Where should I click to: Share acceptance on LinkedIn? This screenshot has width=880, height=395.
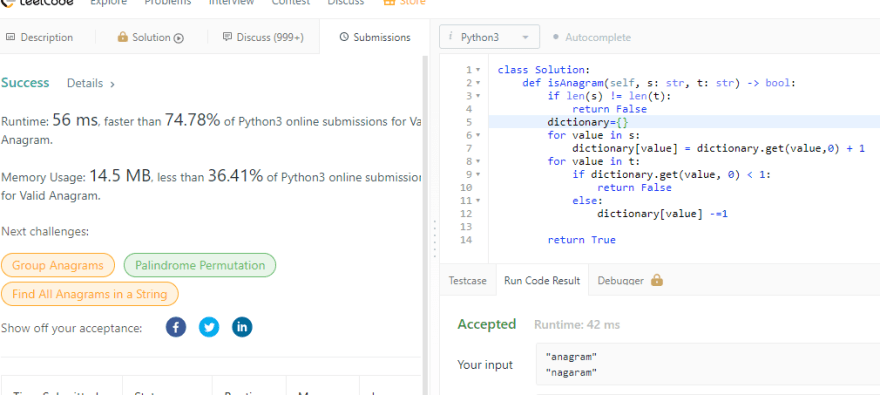tap(242, 327)
